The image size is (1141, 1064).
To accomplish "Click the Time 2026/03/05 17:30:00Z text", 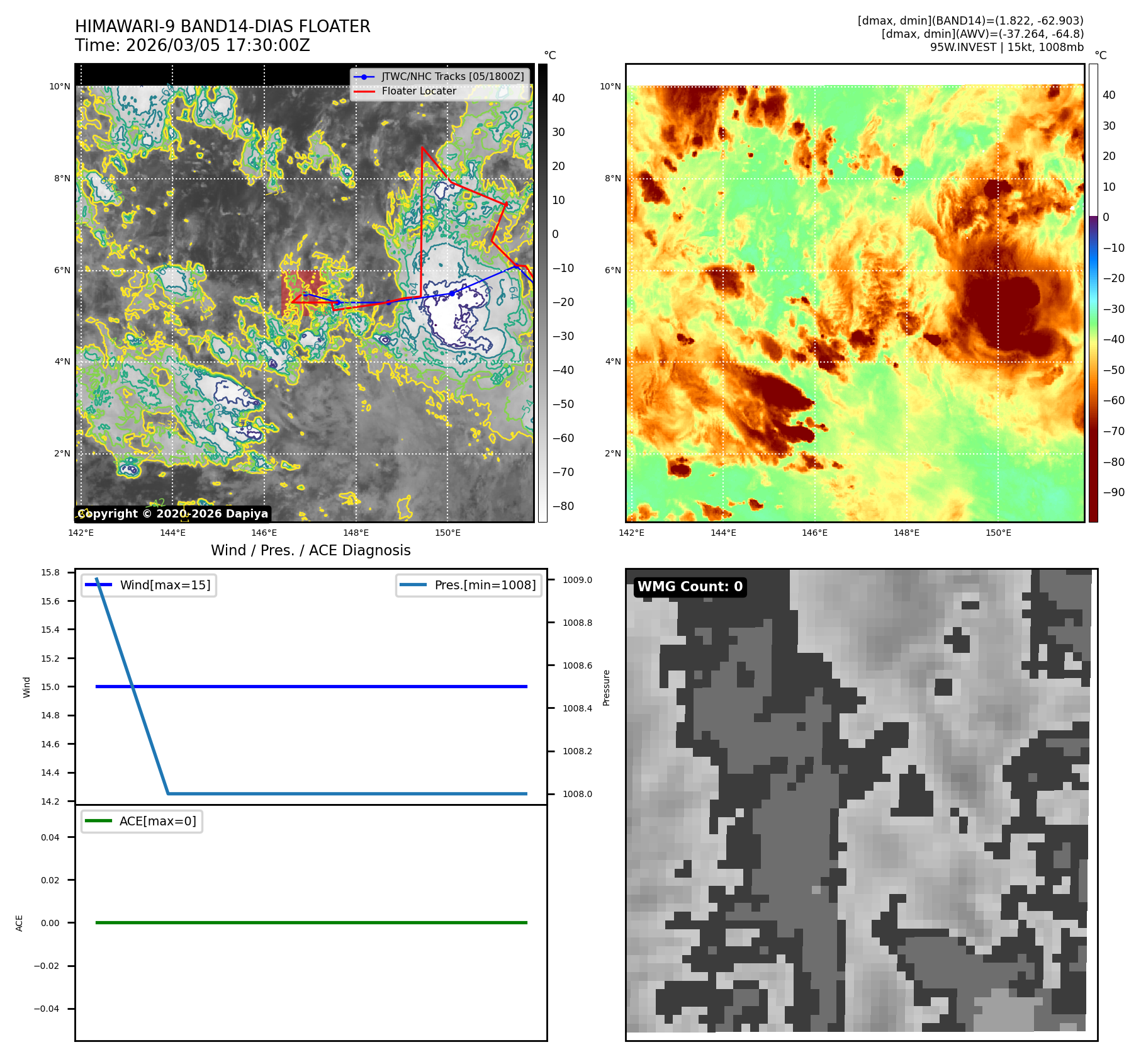I will point(193,45).
